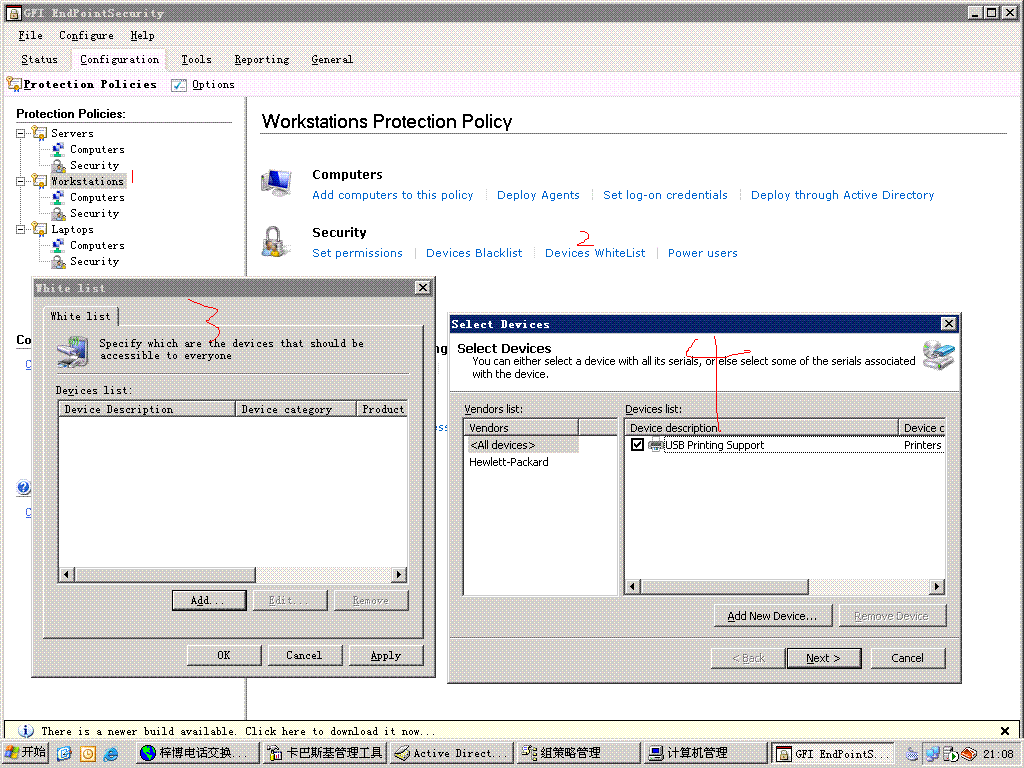Screen dimensions: 1024x768
Task: Click the Protection Policies toolbar icon
Action: click(14, 84)
